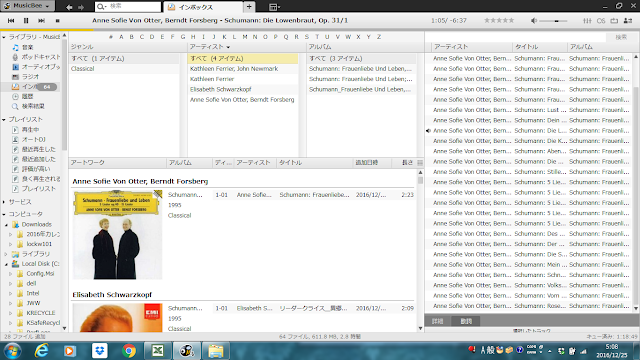Navigate back with the left arrow
The image size is (640, 360).
[x=69, y=7]
